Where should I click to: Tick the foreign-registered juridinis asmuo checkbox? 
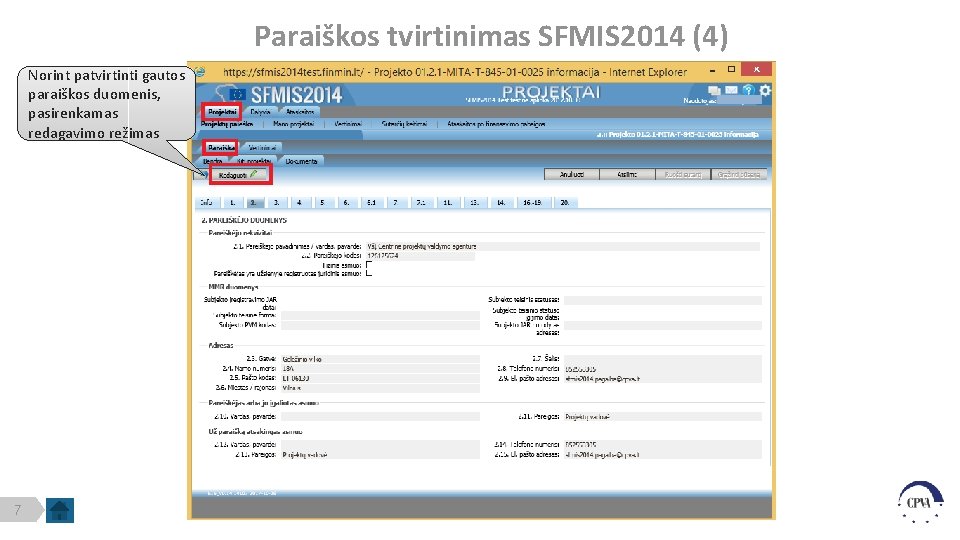(369, 273)
